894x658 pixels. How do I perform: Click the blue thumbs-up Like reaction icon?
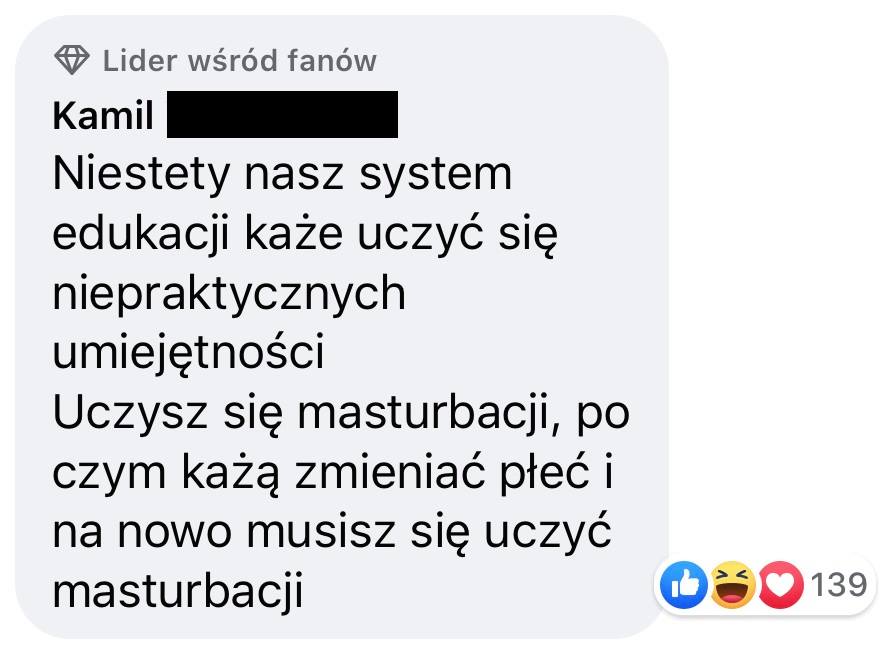(684, 584)
